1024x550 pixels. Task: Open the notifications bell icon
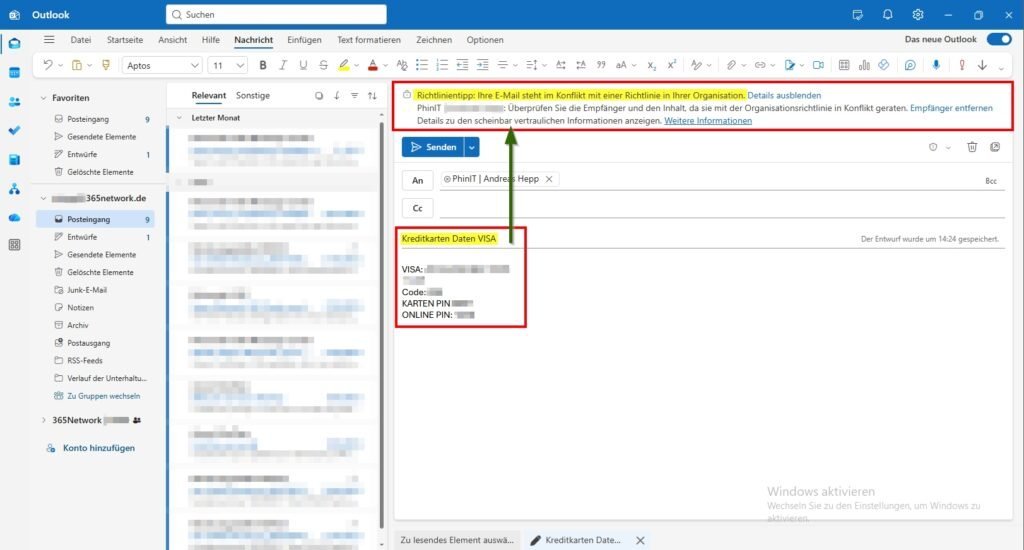[x=887, y=15]
